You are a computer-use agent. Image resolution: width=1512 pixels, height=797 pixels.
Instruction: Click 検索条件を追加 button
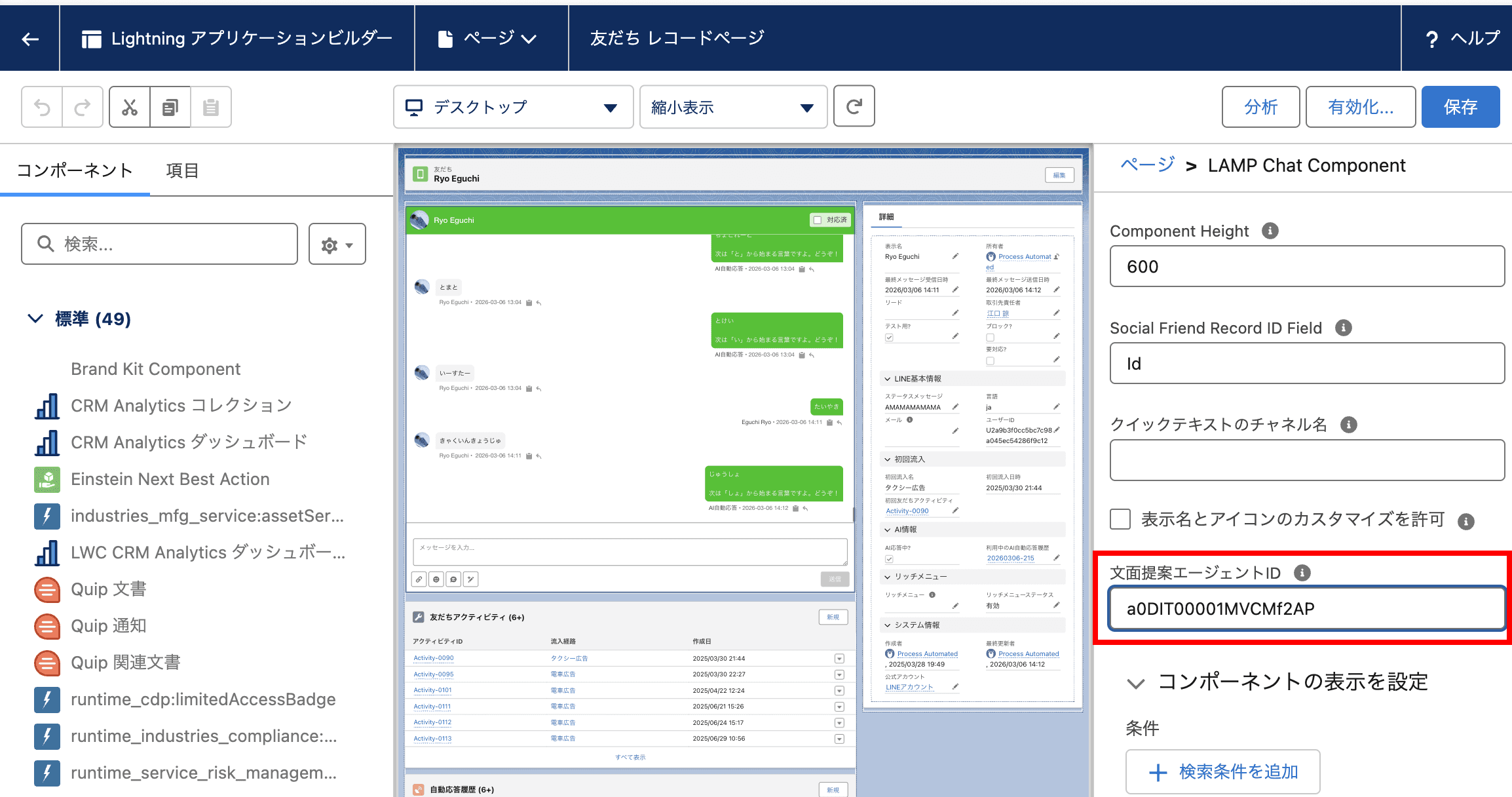tap(1222, 771)
